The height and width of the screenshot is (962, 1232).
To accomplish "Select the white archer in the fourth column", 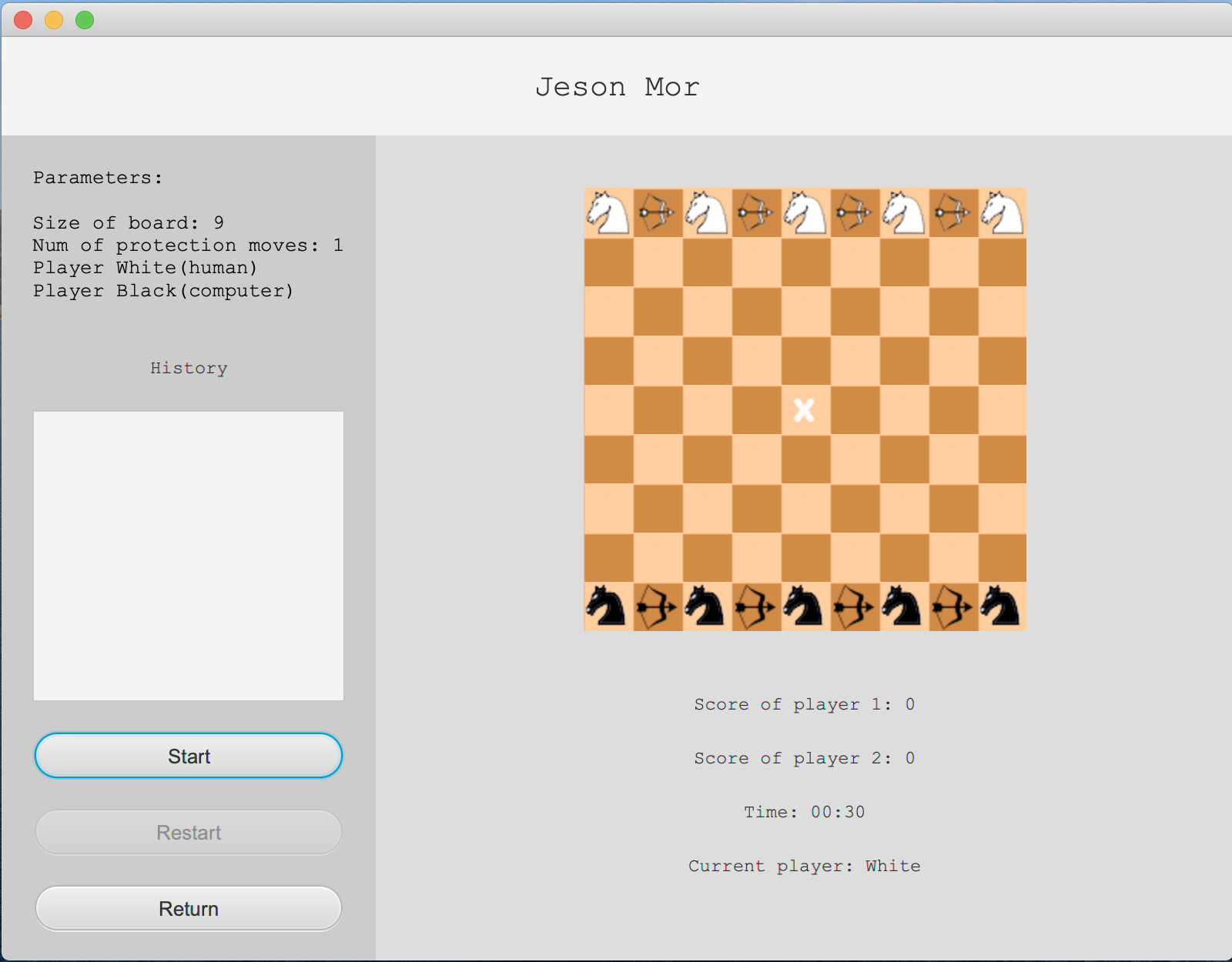I will pyautogui.click(x=756, y=212).
